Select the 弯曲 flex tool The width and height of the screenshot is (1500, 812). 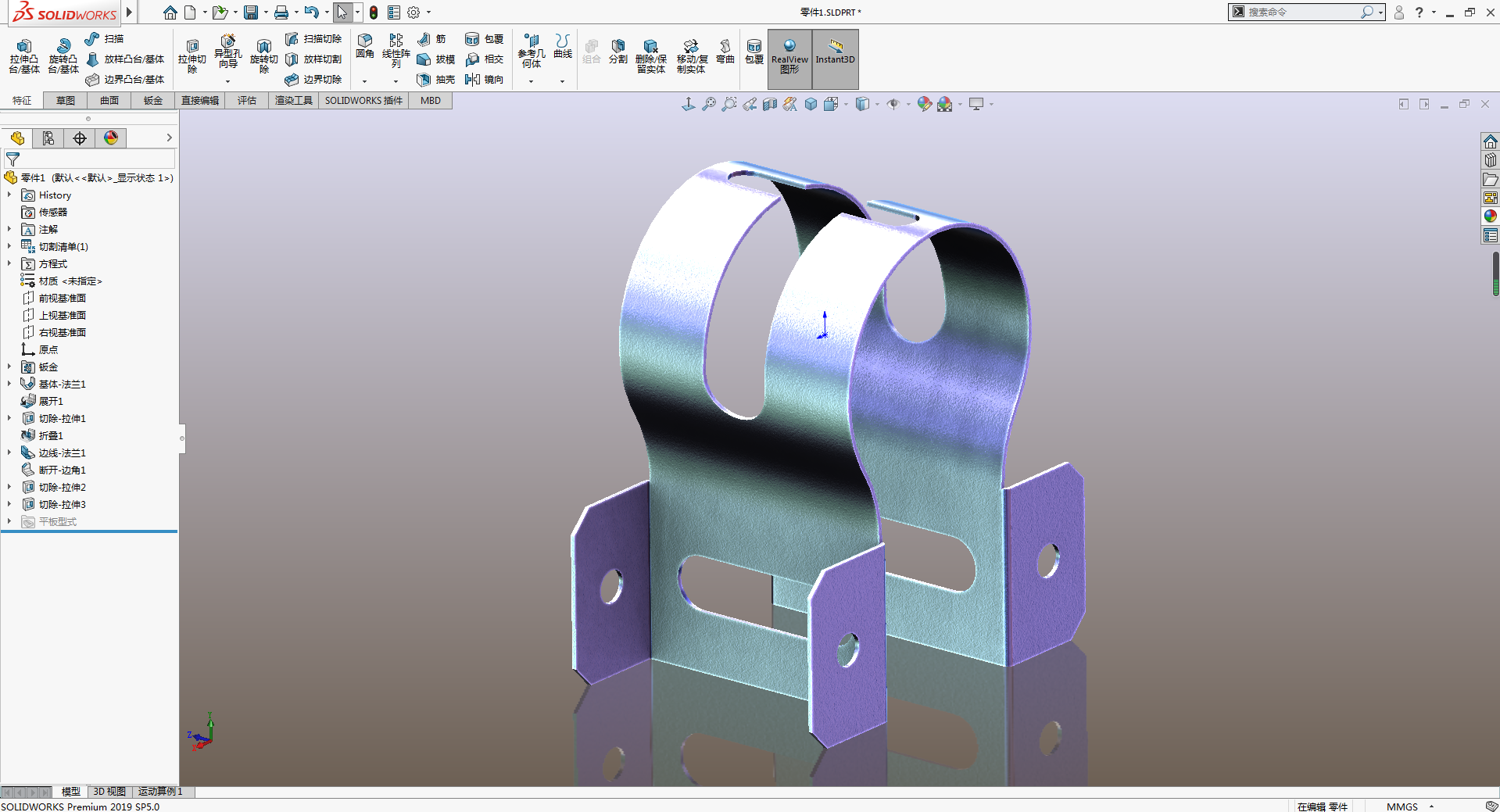tap(725, 52)
